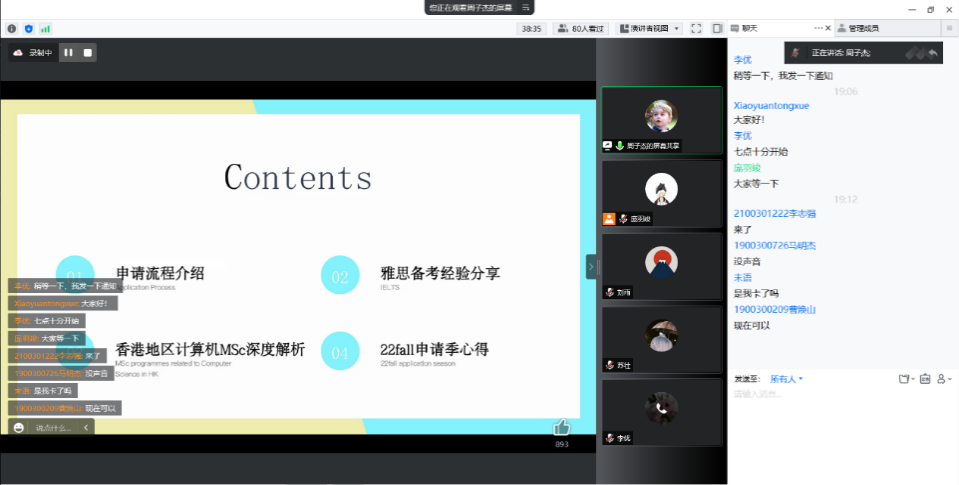Select 周子杰's screen share video thumbnail
Viewport: 959px width, 485px height.
click(x=660, y=119)
